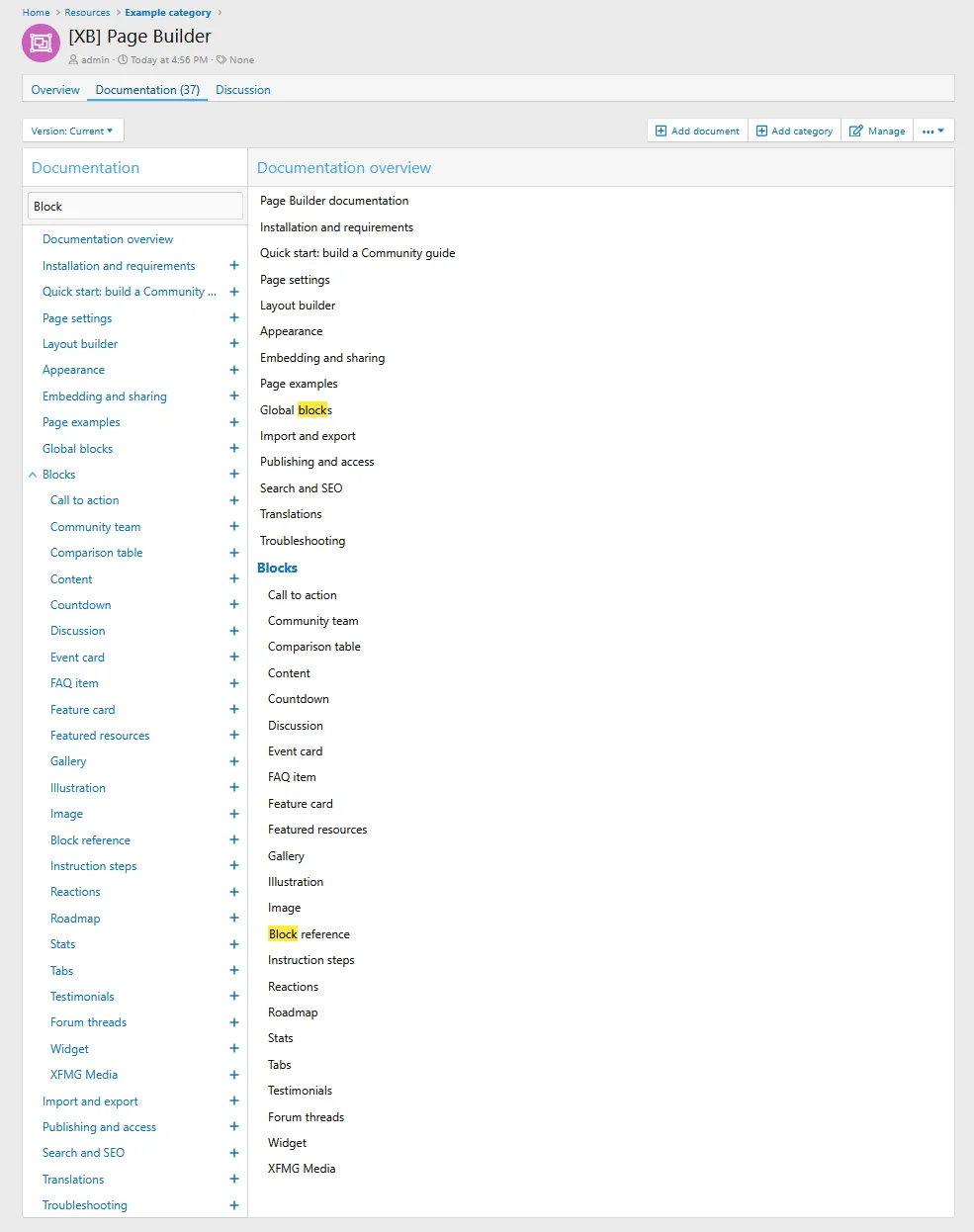Click the Add document button
Viewport: 974px width, 1232px height.
[x=697, y=131]
